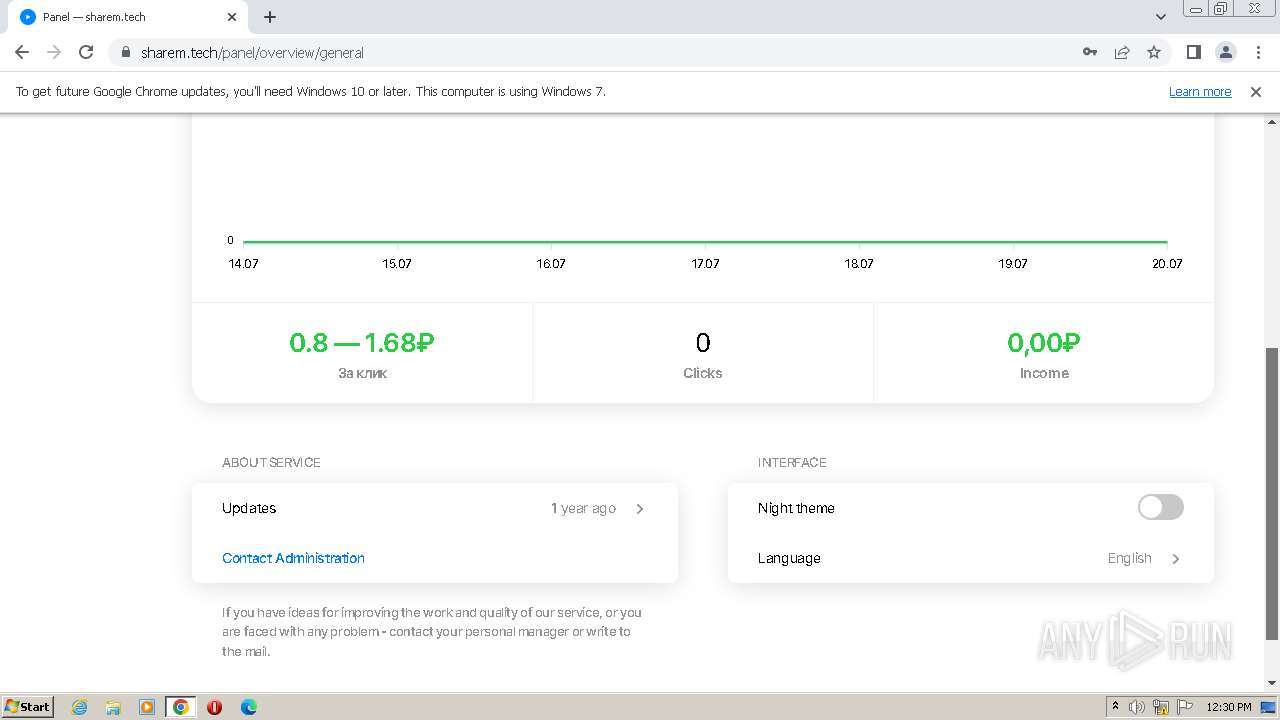Click the 17.07 date on chart axis
1280x720 pixels.
click(705, 264)
